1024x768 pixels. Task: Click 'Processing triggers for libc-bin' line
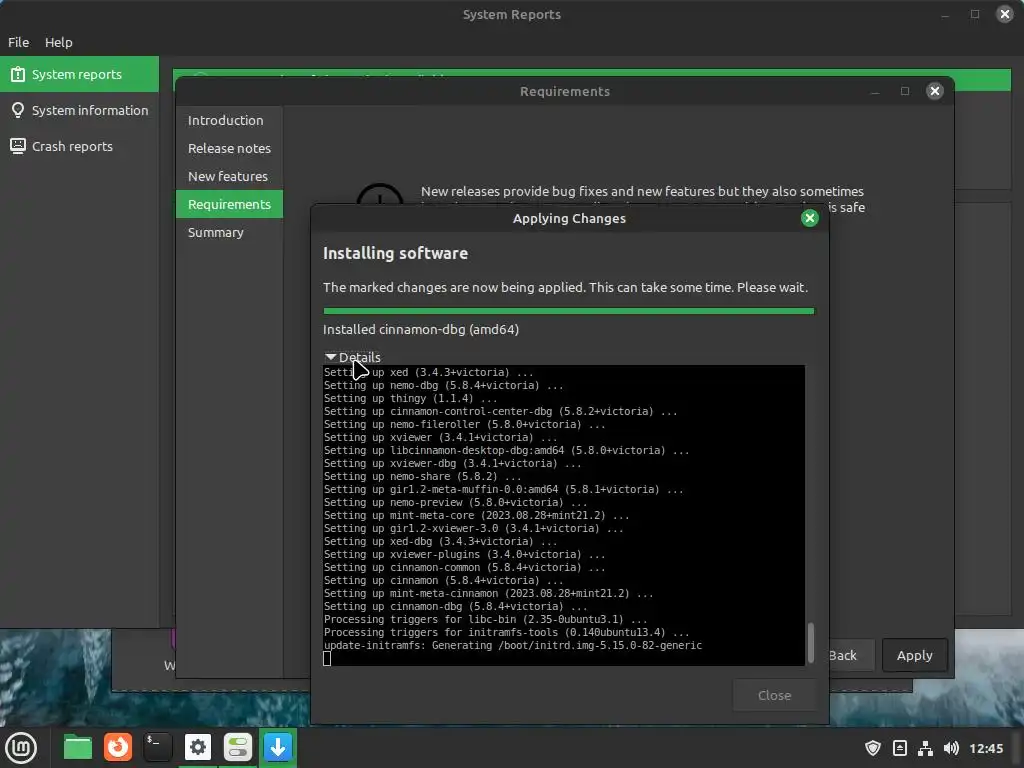coord(485,619)
